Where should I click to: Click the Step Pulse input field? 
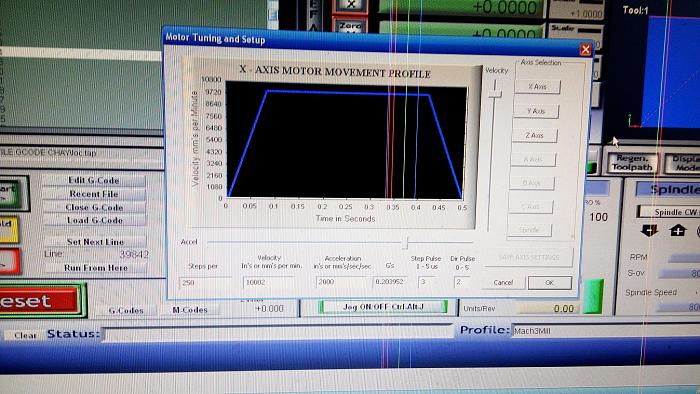[427, 282]
